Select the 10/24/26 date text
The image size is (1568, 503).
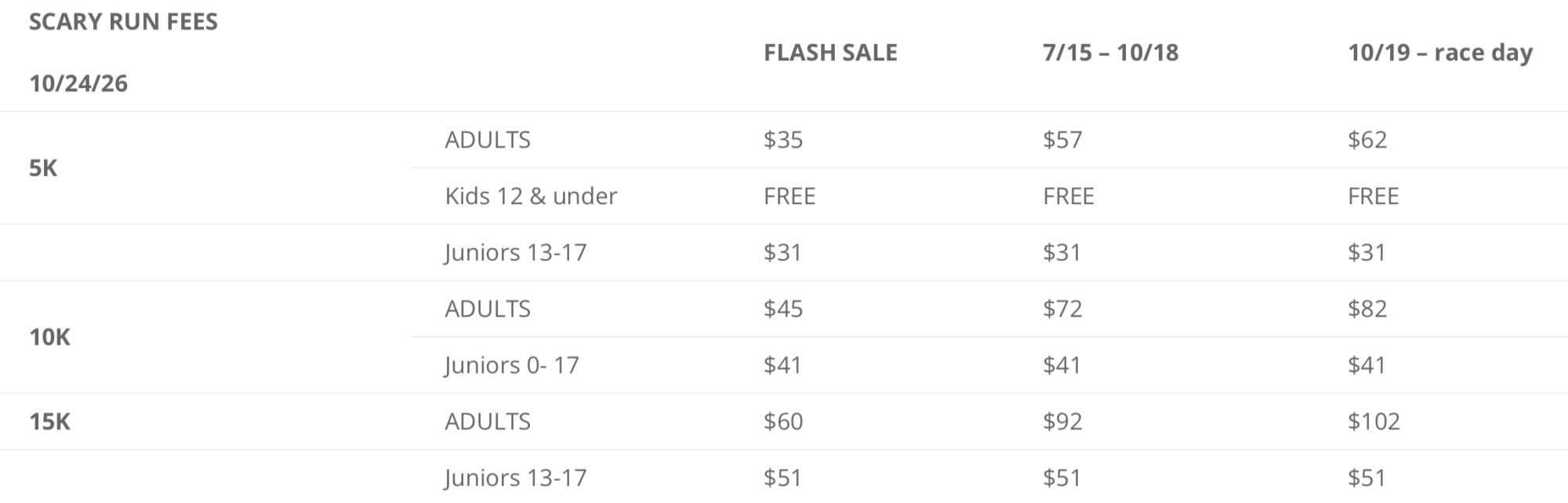coord(78,83)
